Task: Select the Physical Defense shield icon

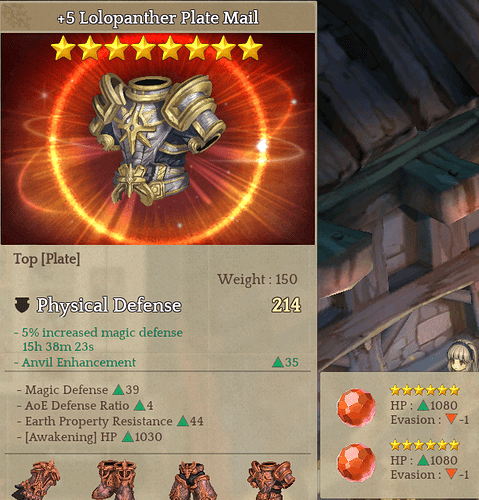Action: [x=22, y=305]
